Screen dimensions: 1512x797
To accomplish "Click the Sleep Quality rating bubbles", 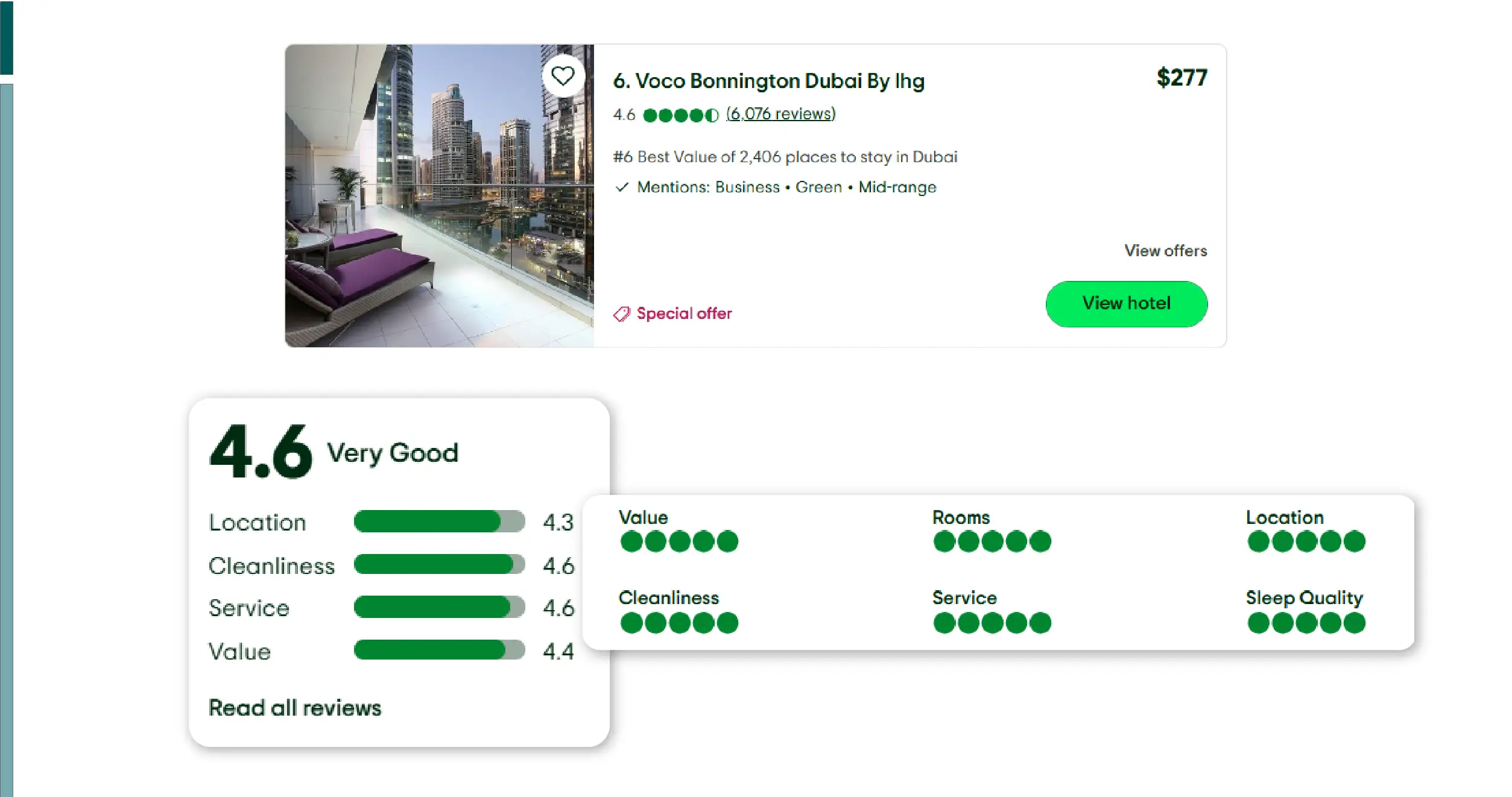I will [1306, 623].
